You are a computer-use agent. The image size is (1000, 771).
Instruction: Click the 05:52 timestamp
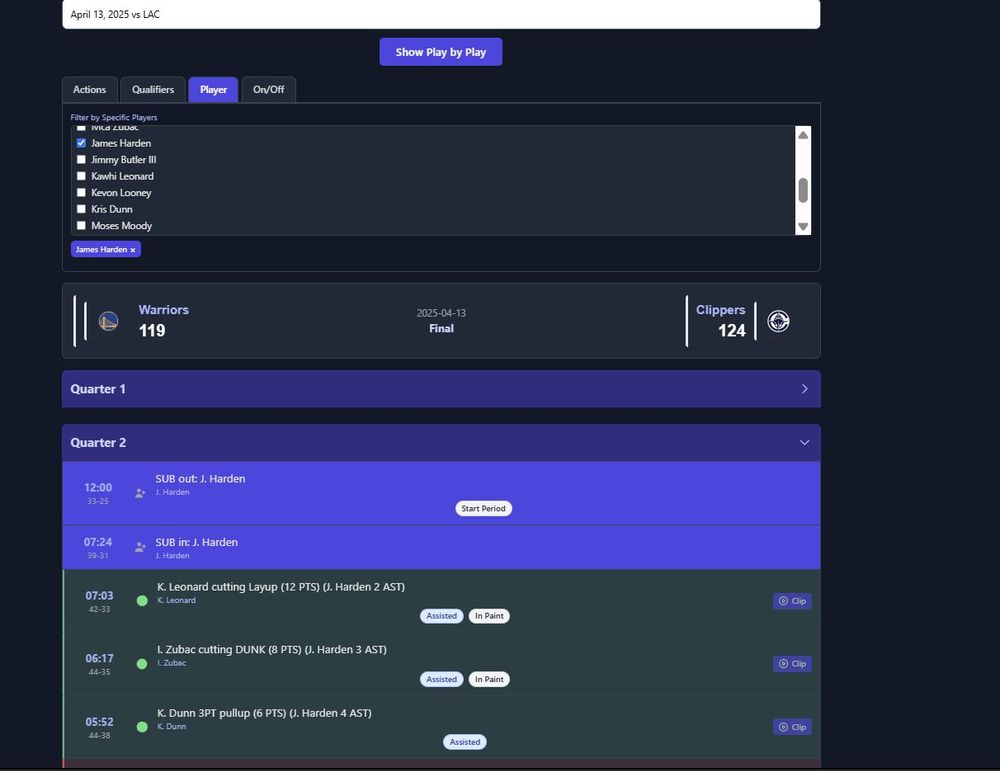click(99, 722)
